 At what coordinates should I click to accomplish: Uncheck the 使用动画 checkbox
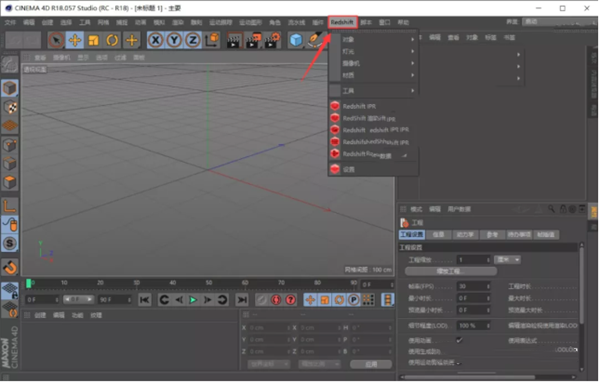[x=459, y=340]
